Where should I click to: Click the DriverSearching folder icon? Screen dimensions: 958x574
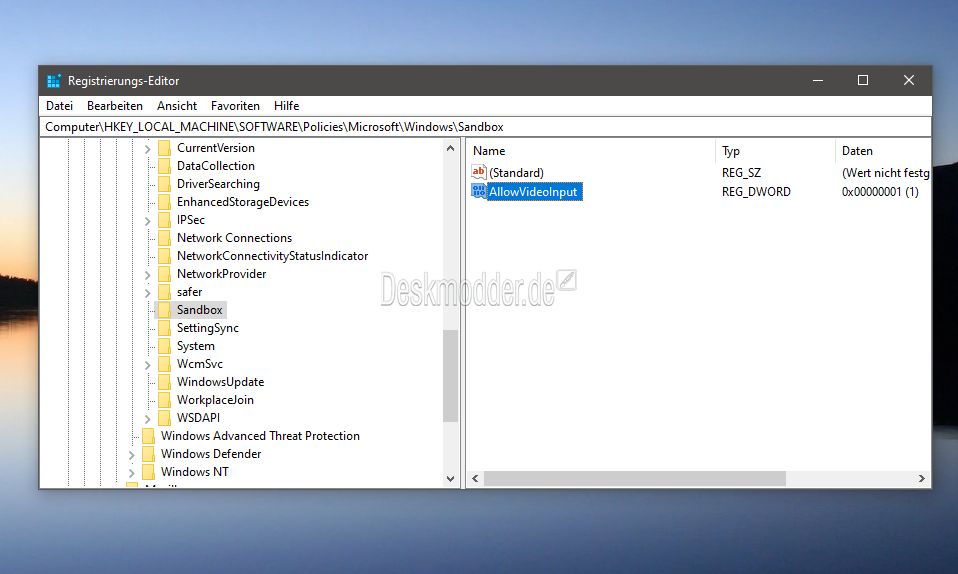164,184
